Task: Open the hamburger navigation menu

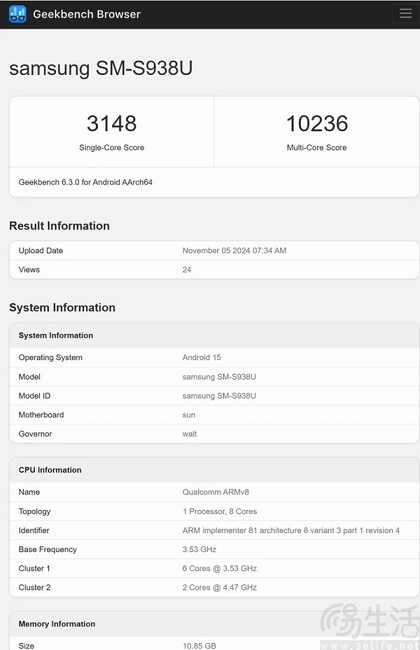Action: click(405, 14)
